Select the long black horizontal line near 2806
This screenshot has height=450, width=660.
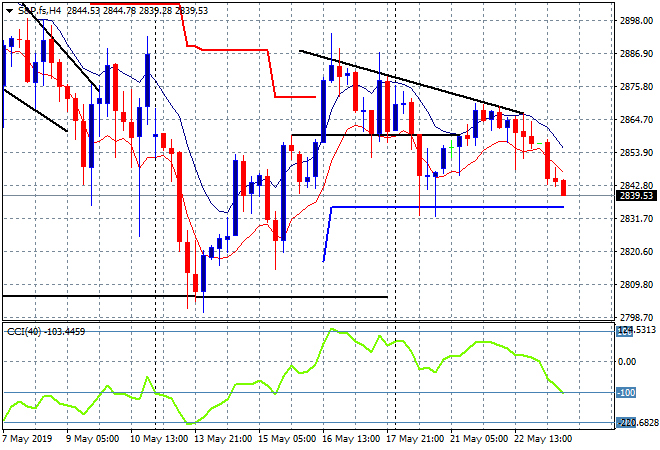[x=194, y=297]
